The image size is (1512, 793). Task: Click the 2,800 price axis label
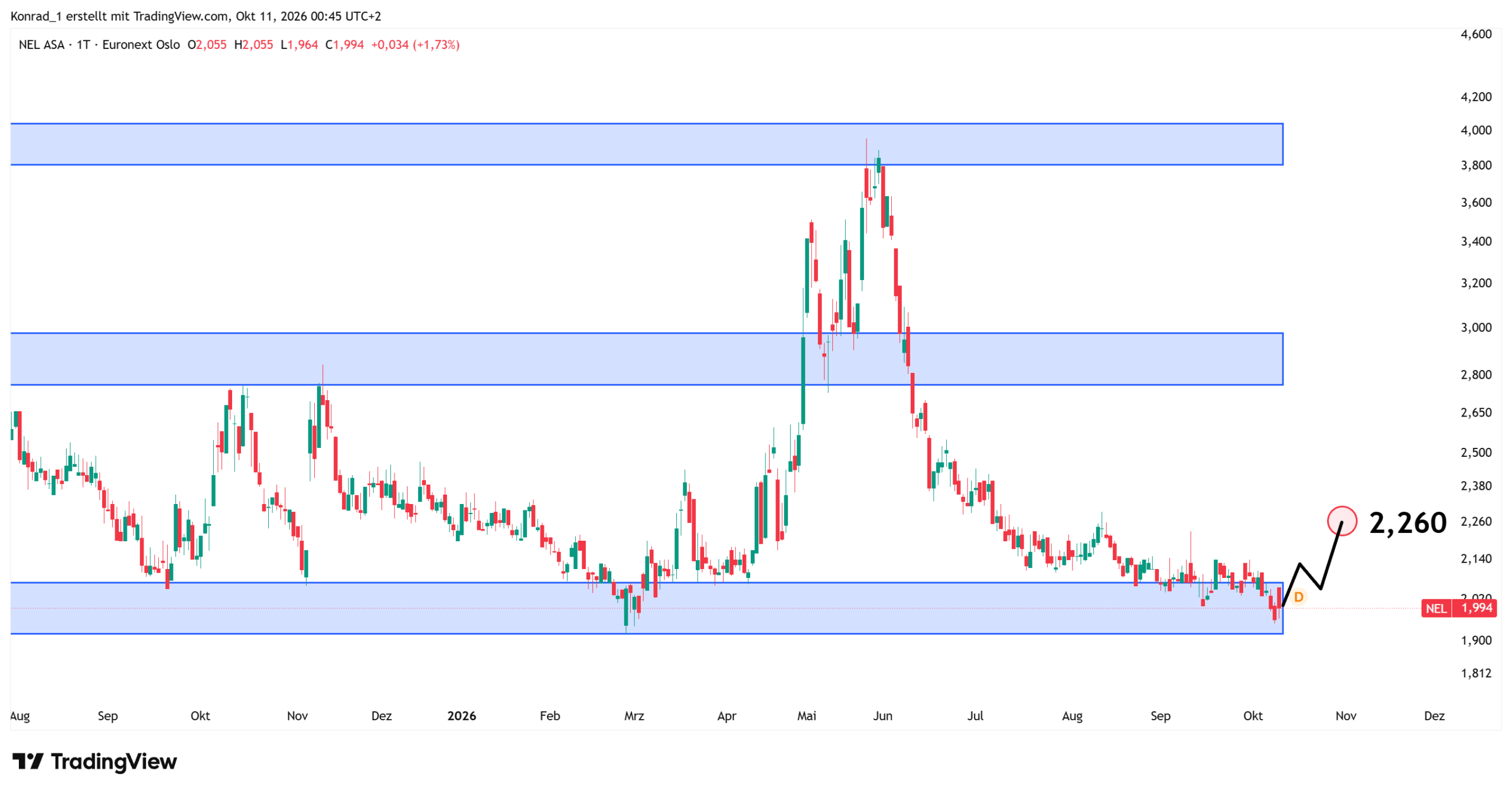[1475, 375]
